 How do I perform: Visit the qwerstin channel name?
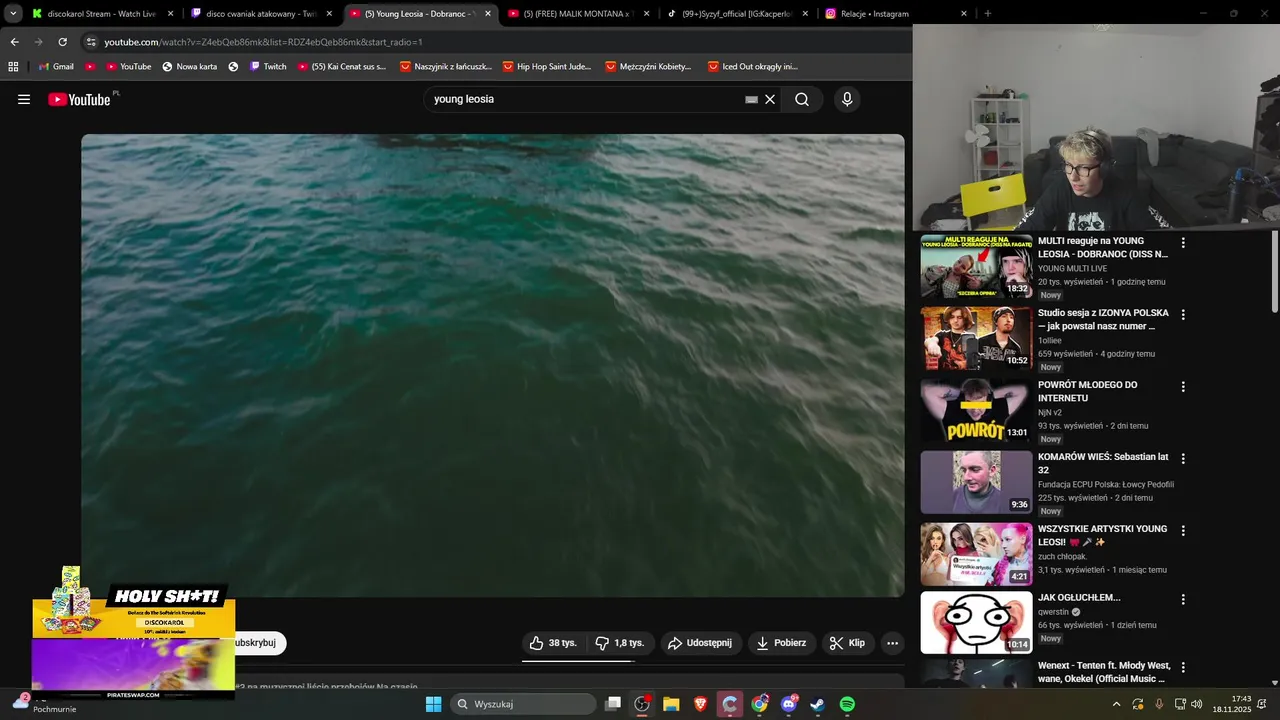tap(1053, 612)
